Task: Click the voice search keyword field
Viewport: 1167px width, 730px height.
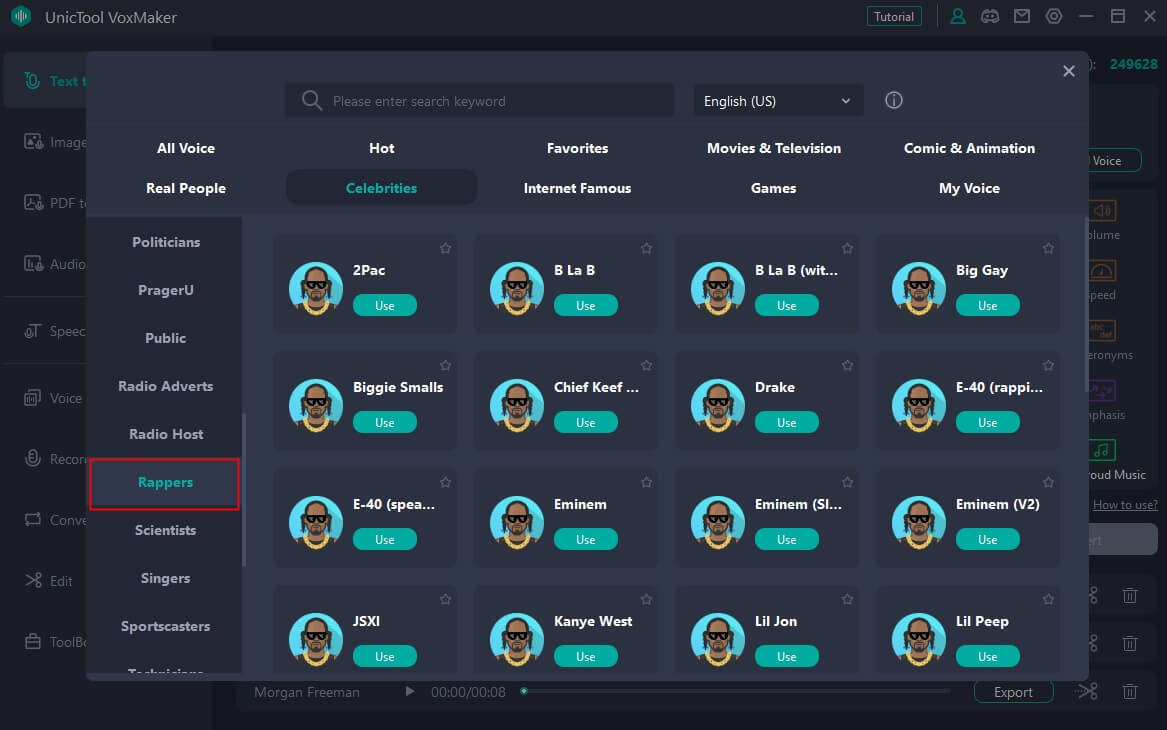Action: pos(480,101)
